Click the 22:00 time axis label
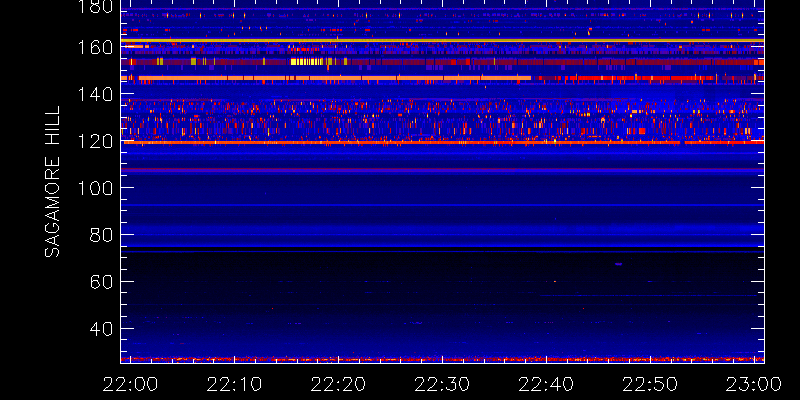The width and height of the screenshot is (800, 400). 130,384
